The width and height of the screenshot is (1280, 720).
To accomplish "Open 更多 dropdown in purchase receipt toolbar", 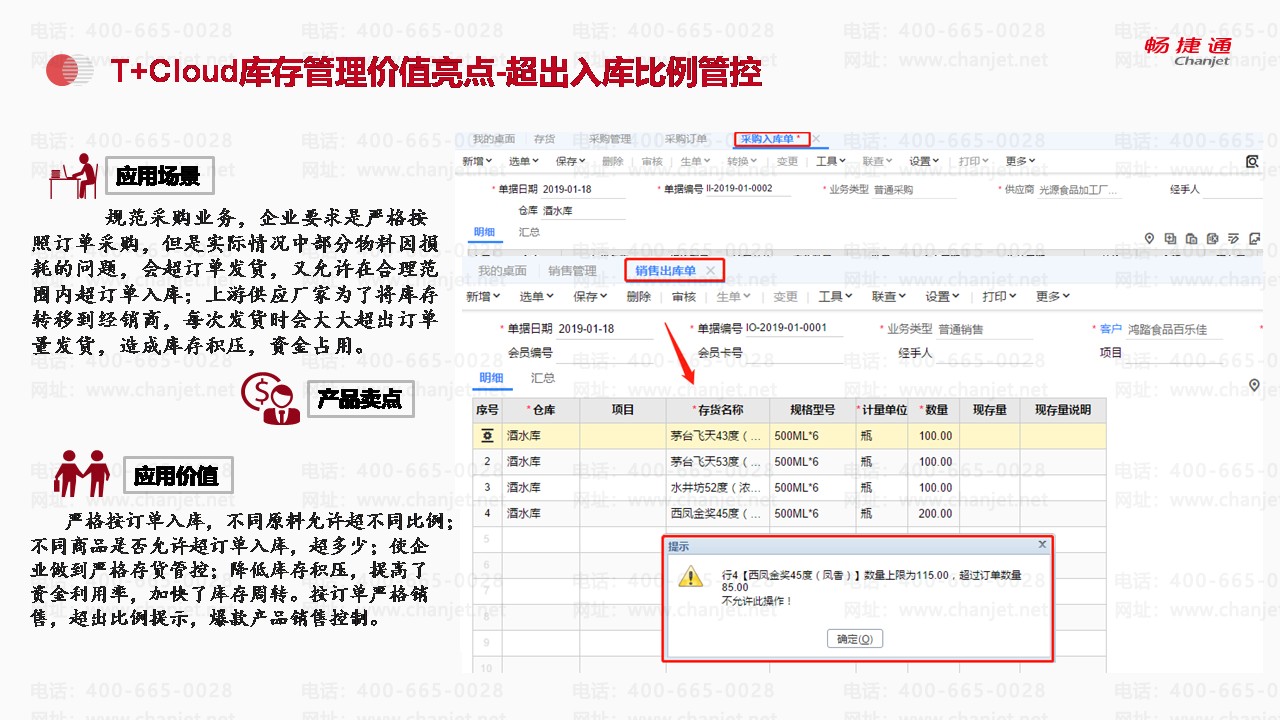I will tap(1021, 161).
